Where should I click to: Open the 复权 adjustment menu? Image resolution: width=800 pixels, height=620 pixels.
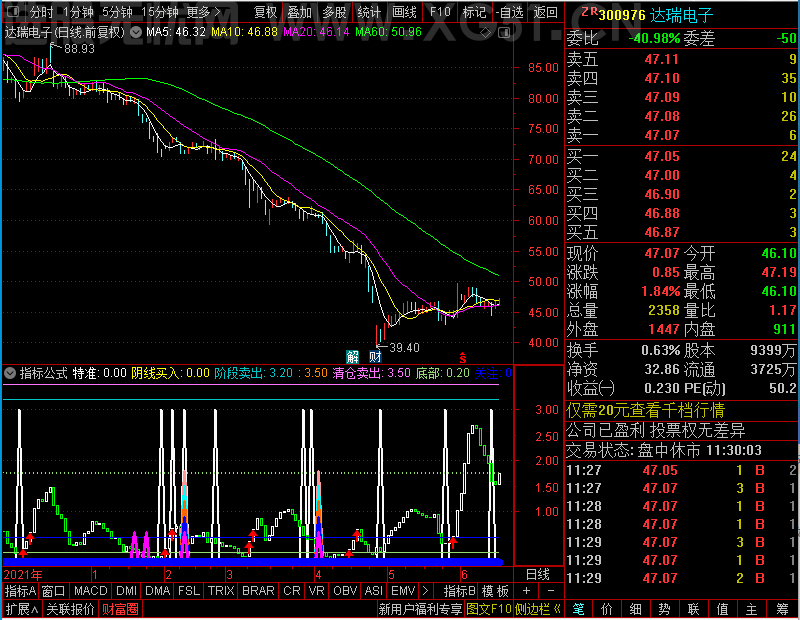tap(265, 11)
